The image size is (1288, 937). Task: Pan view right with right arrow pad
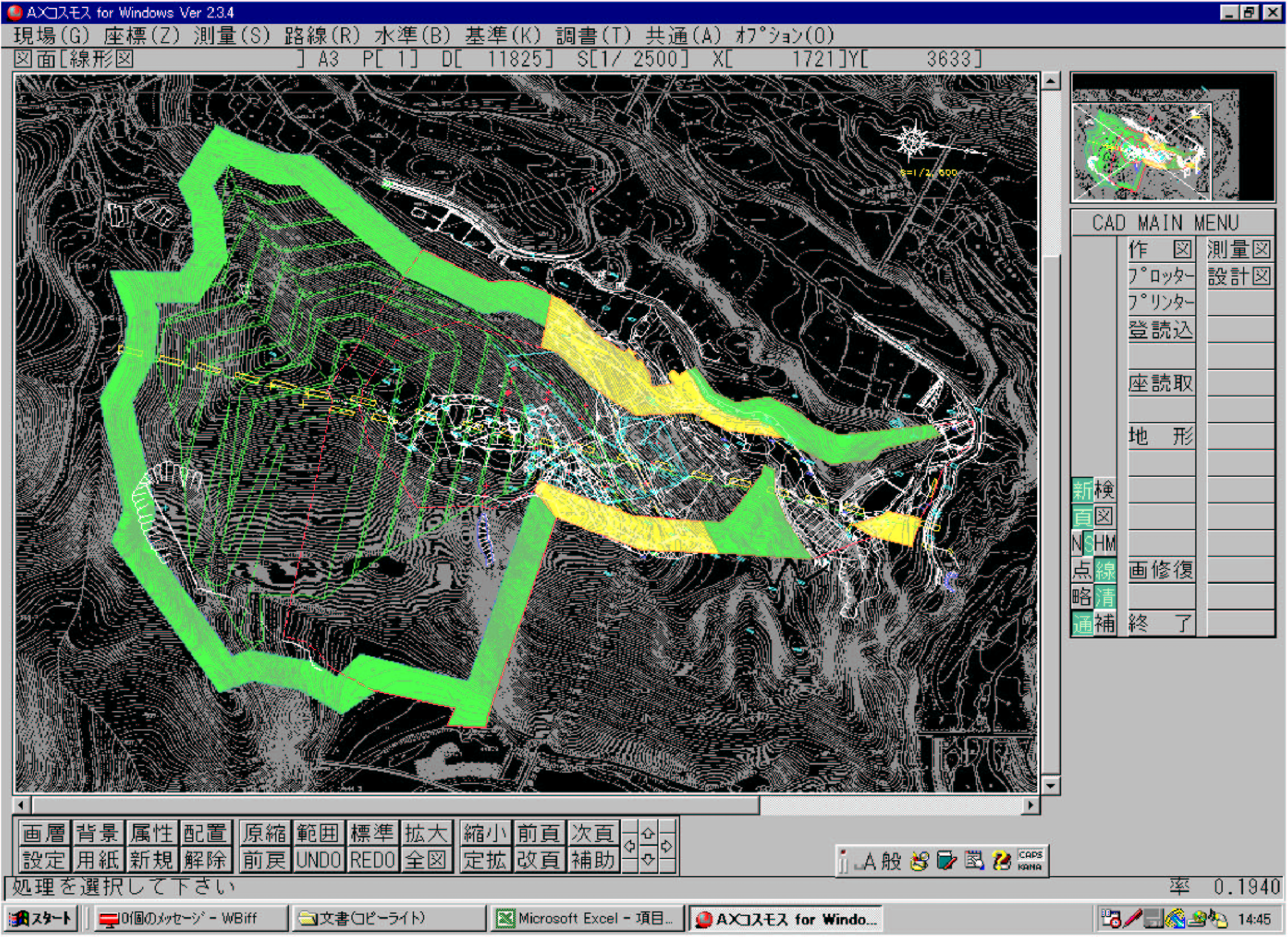(x=666, y=846)
